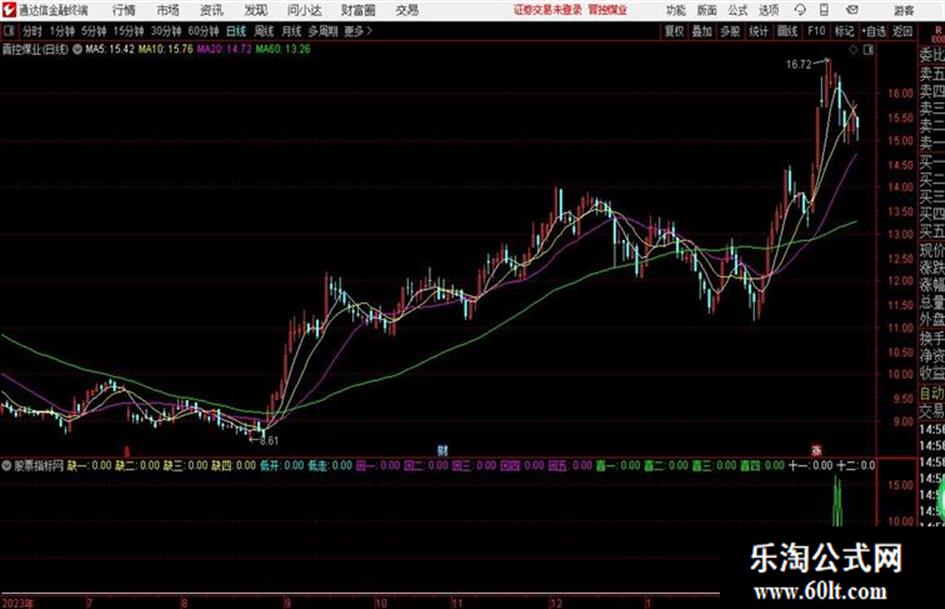Click the 返回 back button
Image resolution: width=945 pixels, height=609 pixels.
pos(902,31)
